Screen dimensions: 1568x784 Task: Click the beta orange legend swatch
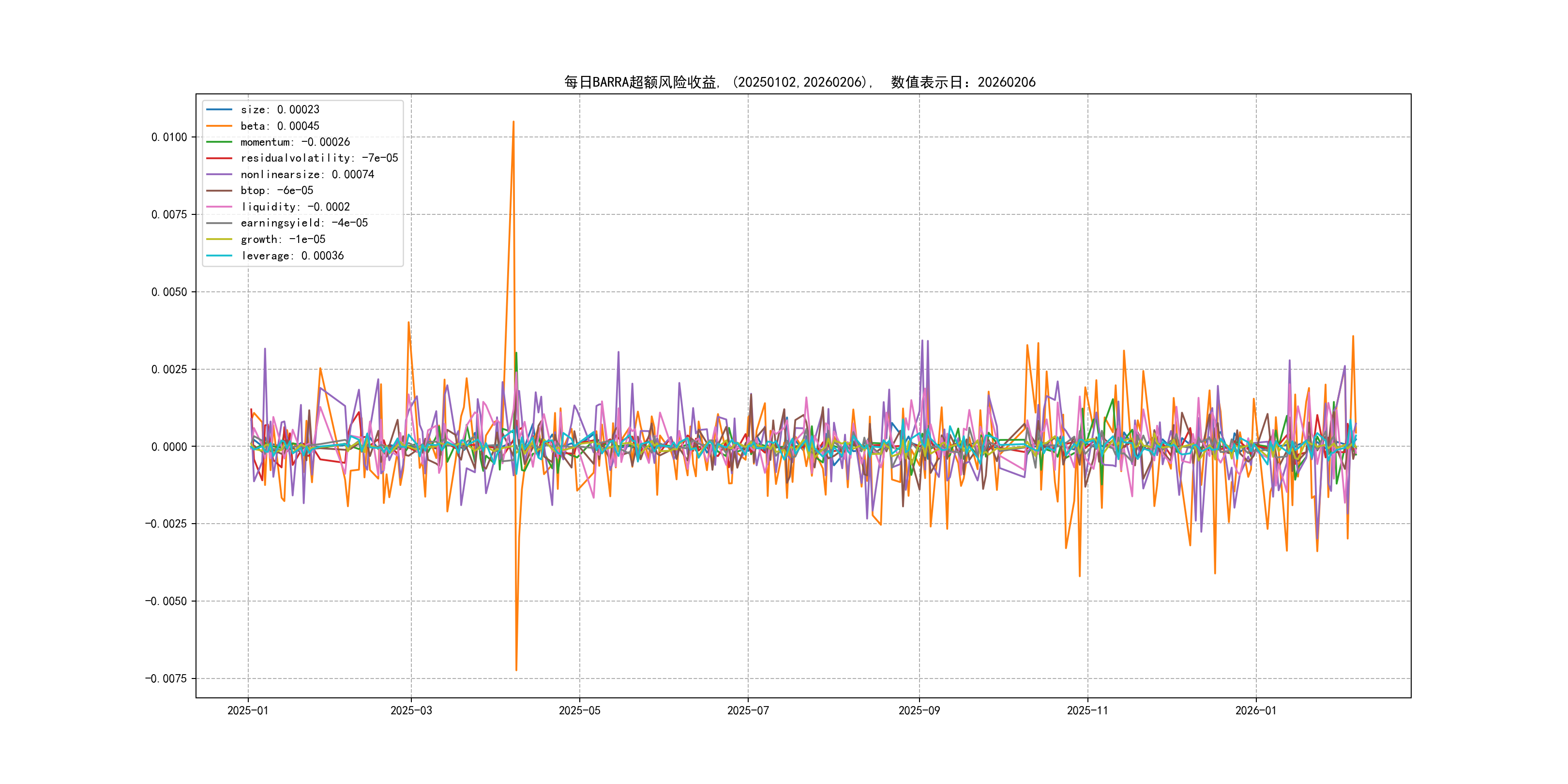tap(219, 126)
